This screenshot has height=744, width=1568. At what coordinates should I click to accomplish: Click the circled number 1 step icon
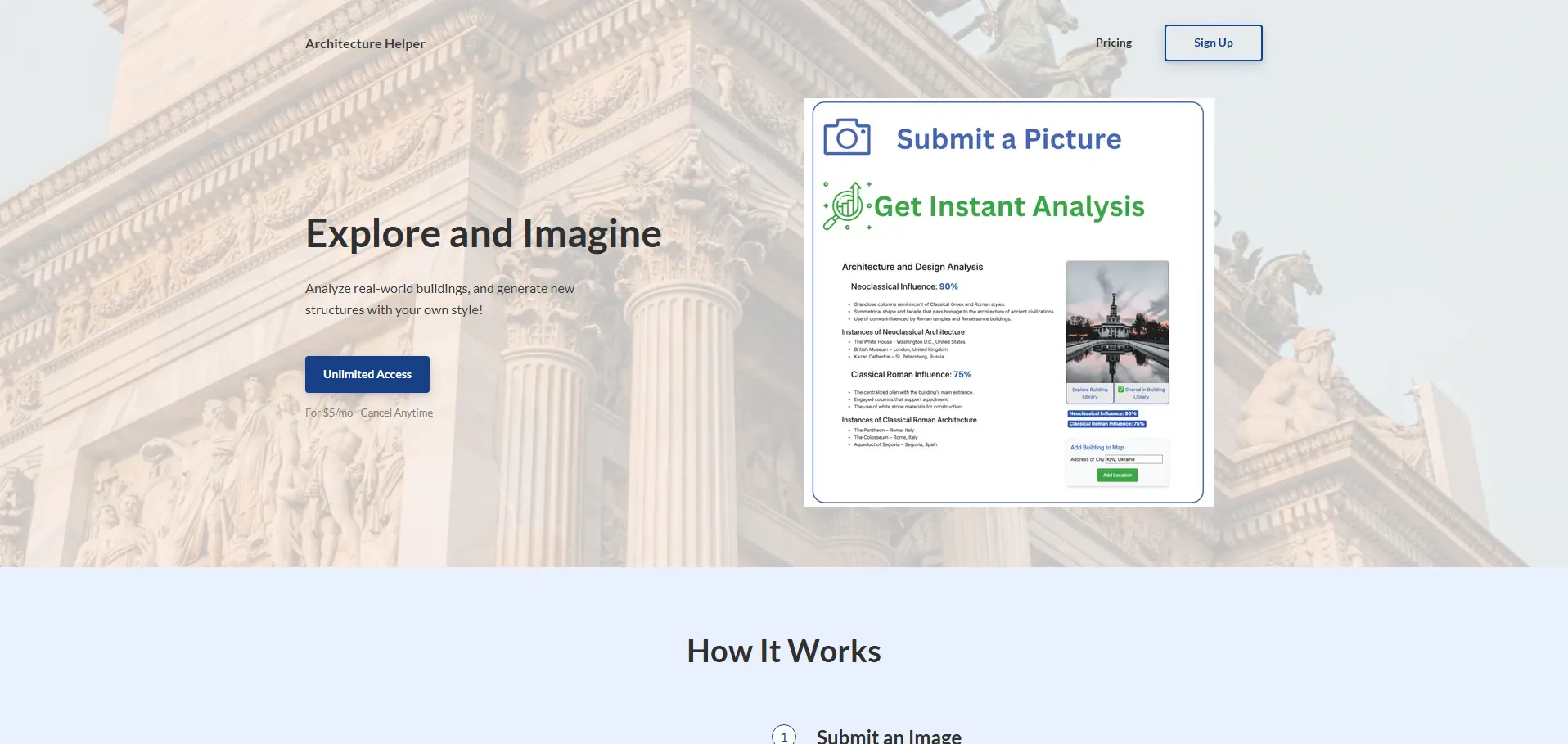783,736
